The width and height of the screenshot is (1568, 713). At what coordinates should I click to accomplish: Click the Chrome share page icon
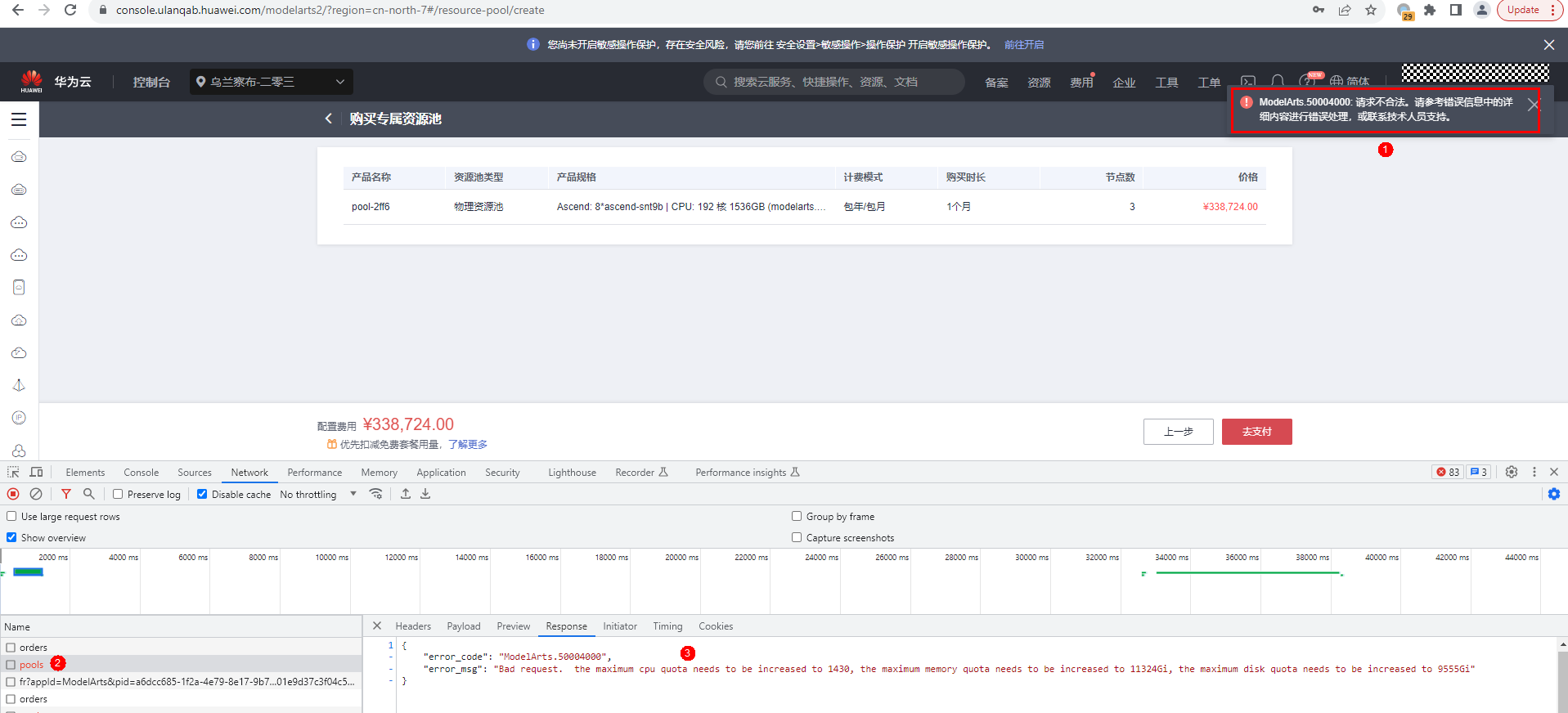[x=1345, y=10]
